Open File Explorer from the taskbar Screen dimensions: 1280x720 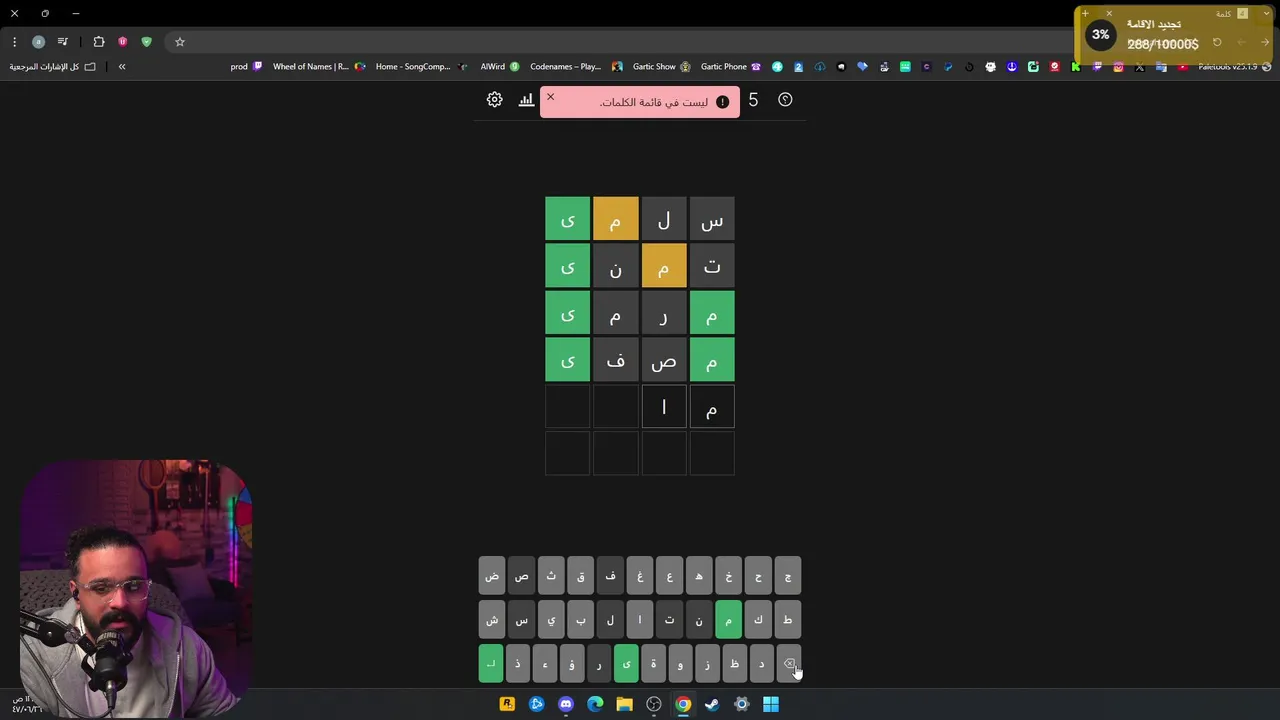[x=624, y=704]
